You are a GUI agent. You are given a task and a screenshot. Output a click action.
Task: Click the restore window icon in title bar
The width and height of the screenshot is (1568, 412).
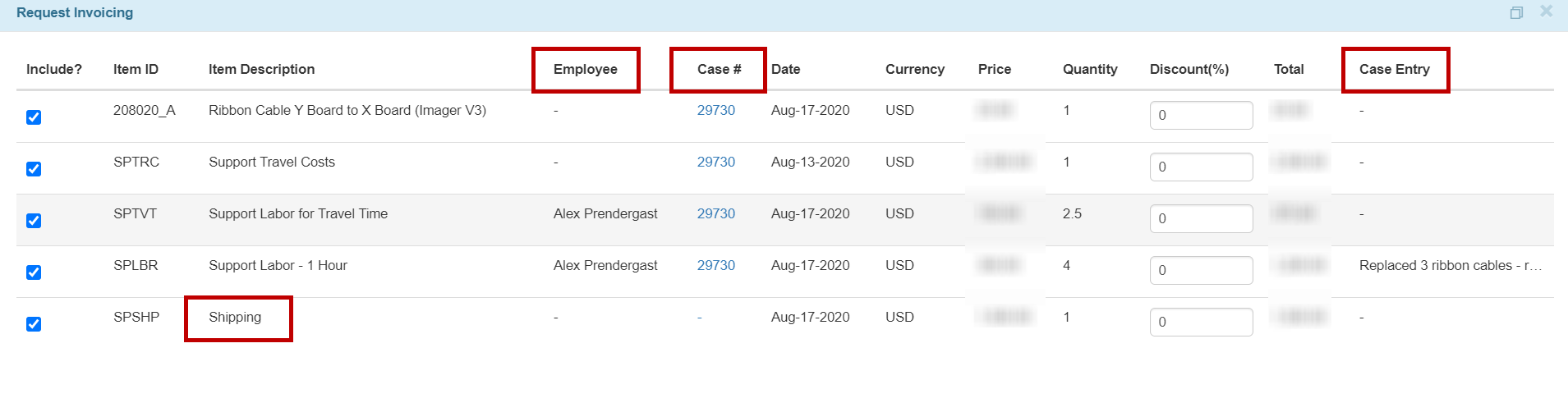pyautogui.click(x=1516, y=12)
